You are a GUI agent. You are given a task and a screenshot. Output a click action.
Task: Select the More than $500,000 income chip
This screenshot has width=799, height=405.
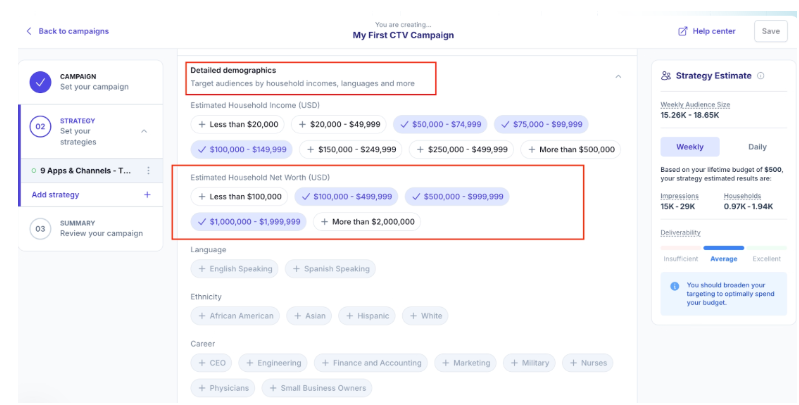point(571,150)
